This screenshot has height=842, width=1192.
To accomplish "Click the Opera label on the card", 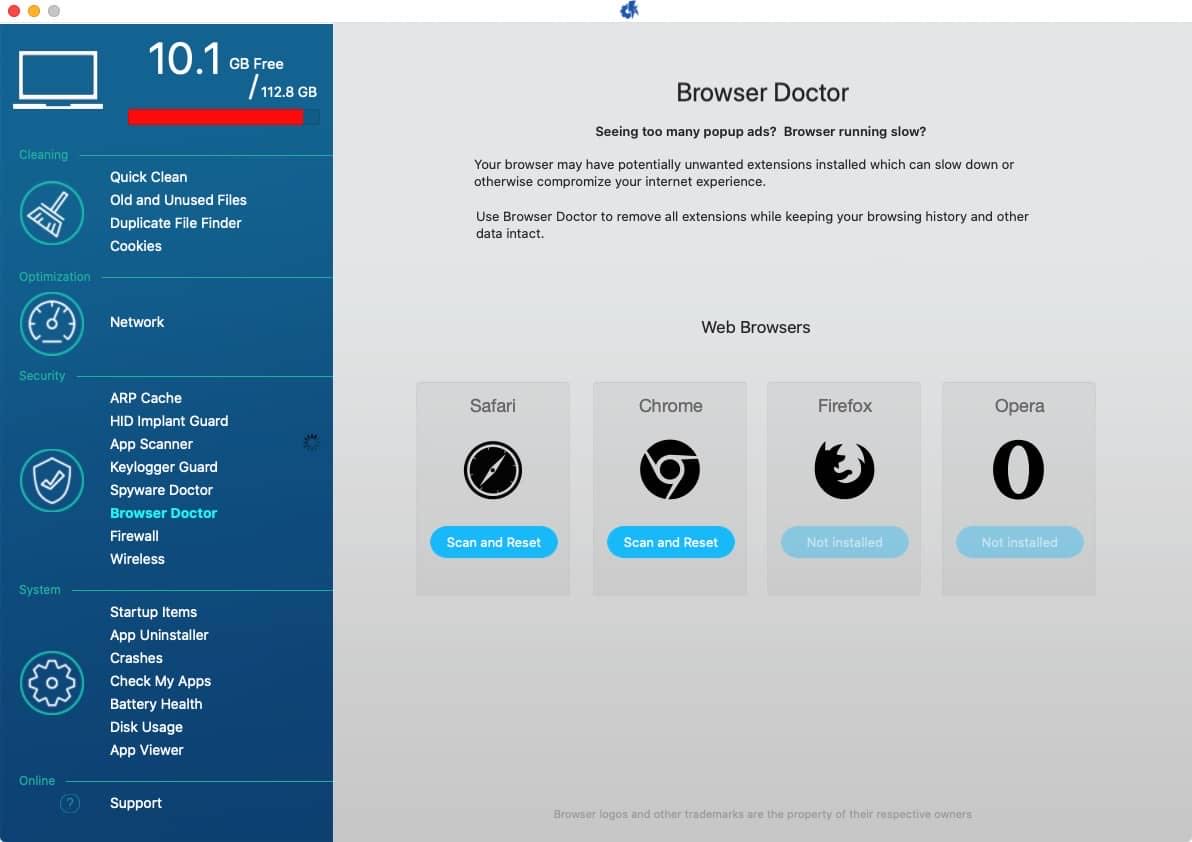I will 1019,406.
